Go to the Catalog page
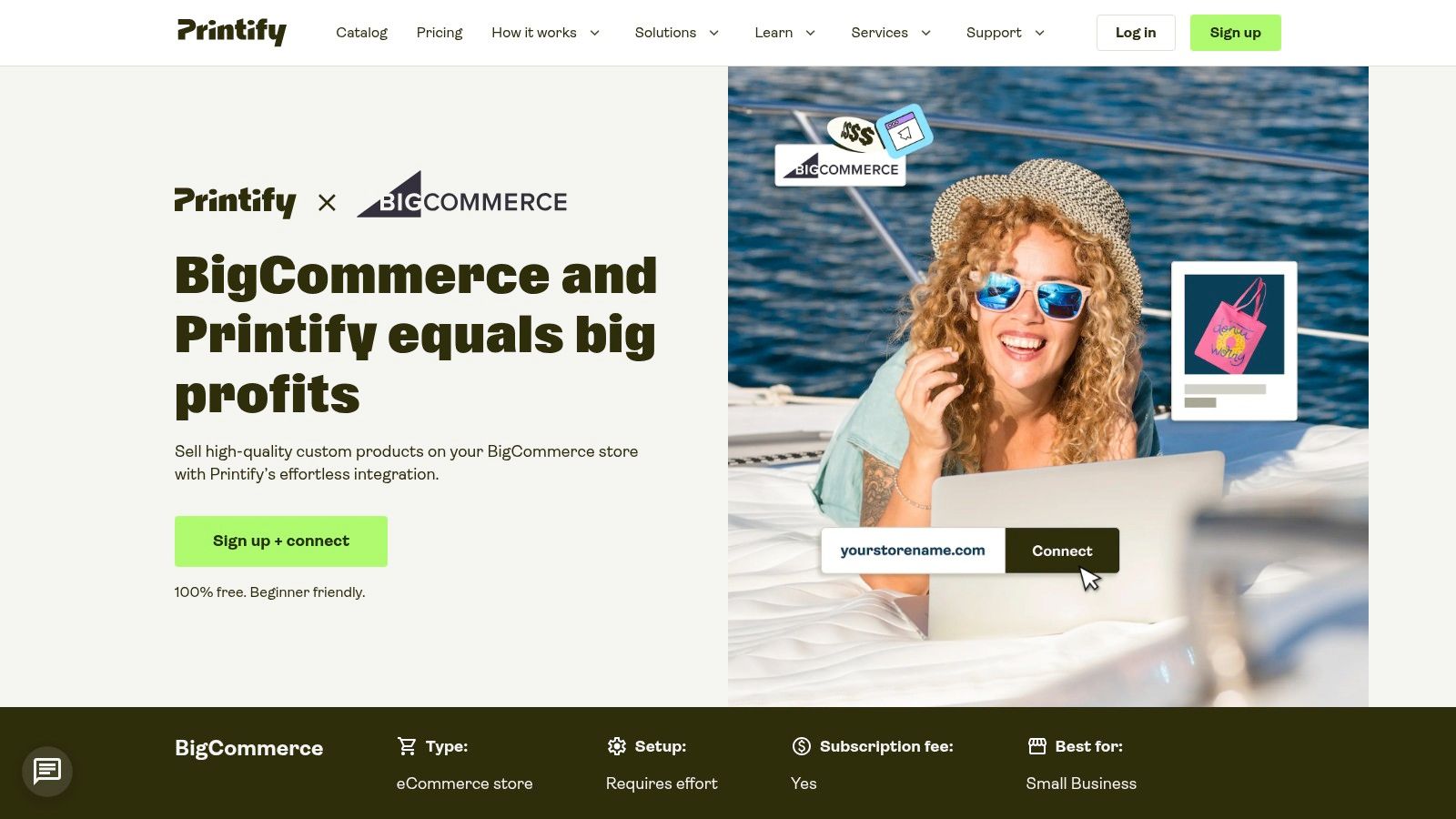 click(x=361, y=33)
